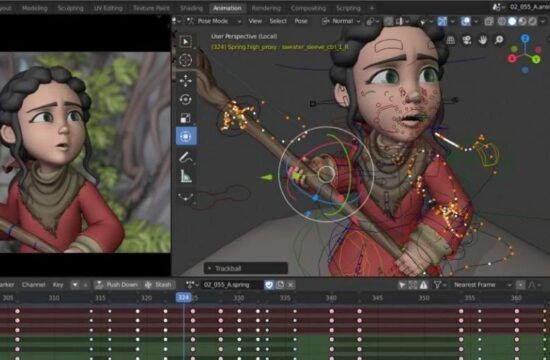The image size is (550, 360).
Task: Open the gizmo options dropdown arrow
Action: (x=453, y=21)
